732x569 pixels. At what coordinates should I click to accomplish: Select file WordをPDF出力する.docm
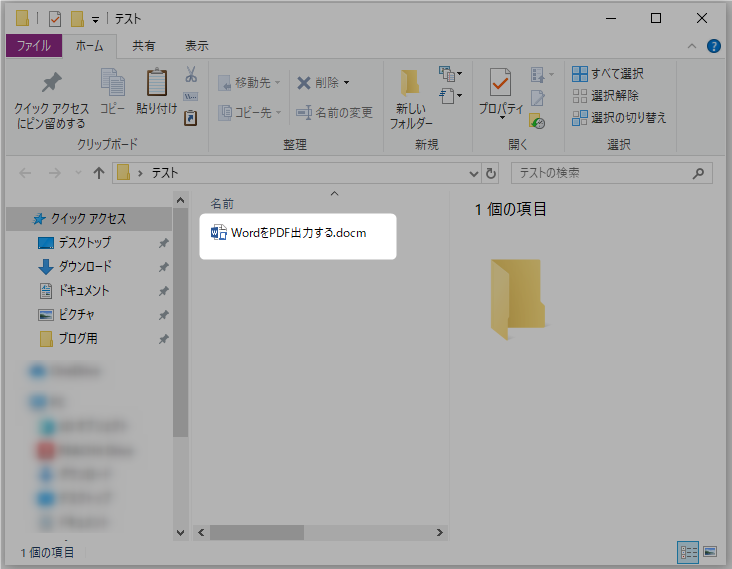(298, 233)
